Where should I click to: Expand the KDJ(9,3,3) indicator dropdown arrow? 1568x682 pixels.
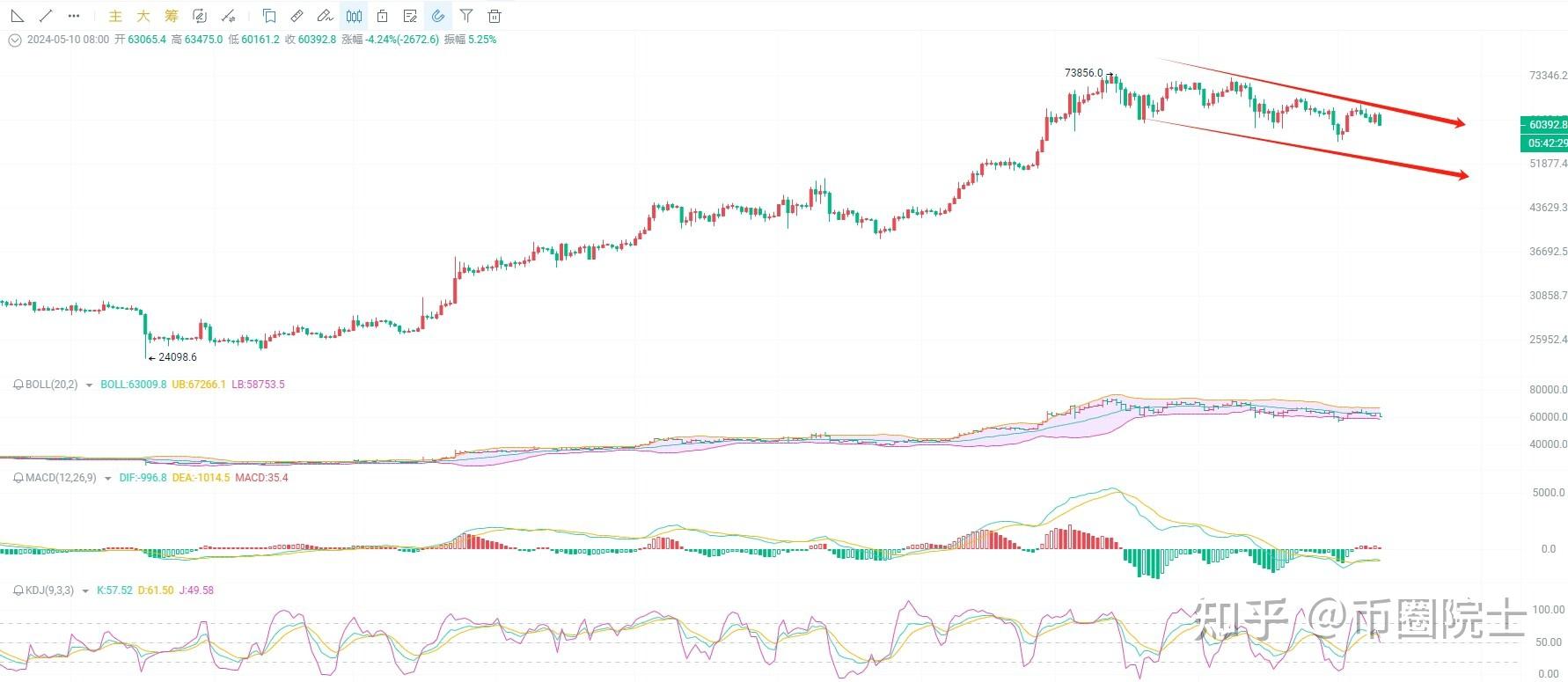click(x=85, y=591)
